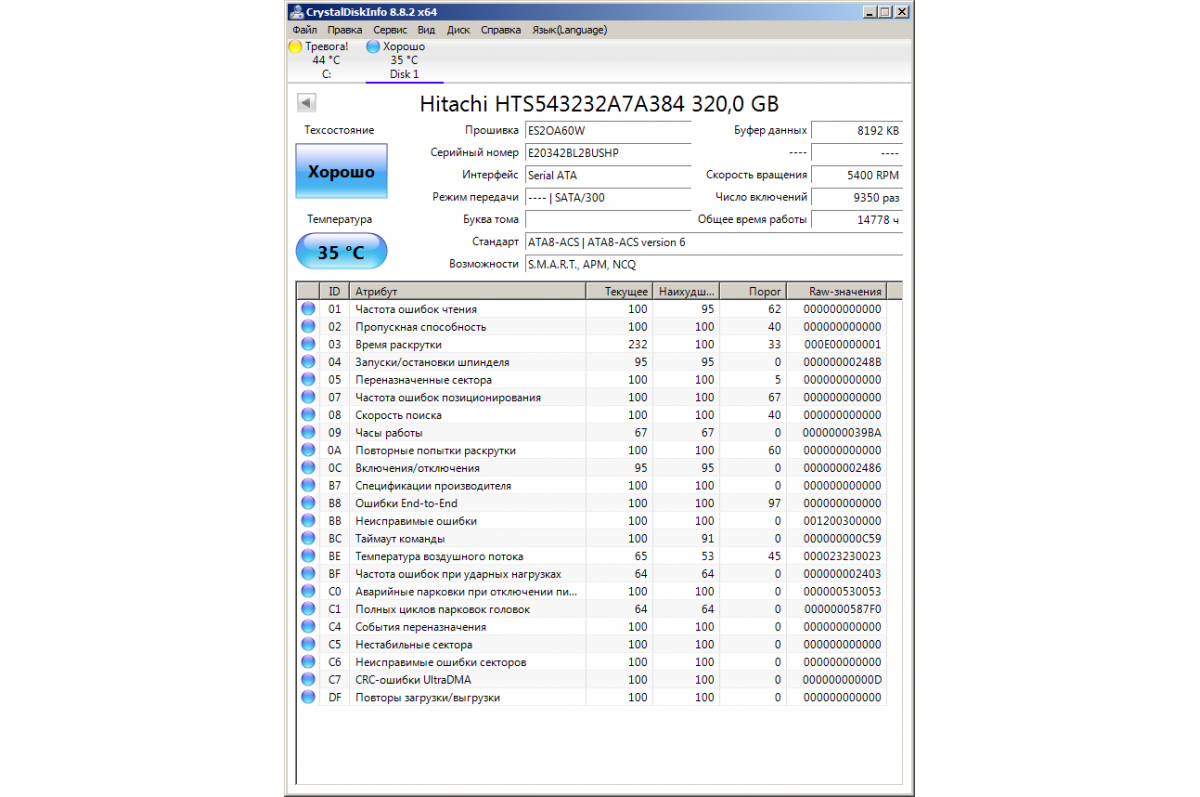
Task: Open the Файл menu
Action: coord(305,30)
